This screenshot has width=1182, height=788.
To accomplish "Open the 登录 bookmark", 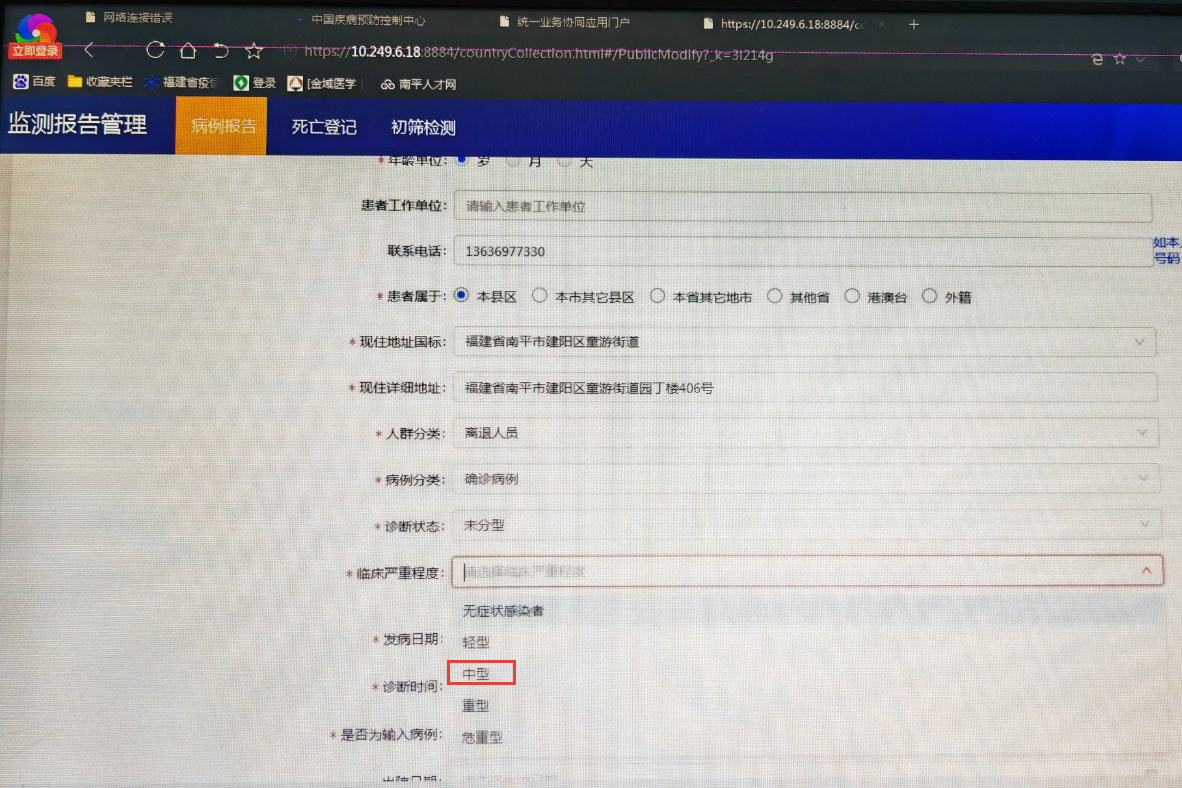I will pyautogui.click(x=255, y=83).
